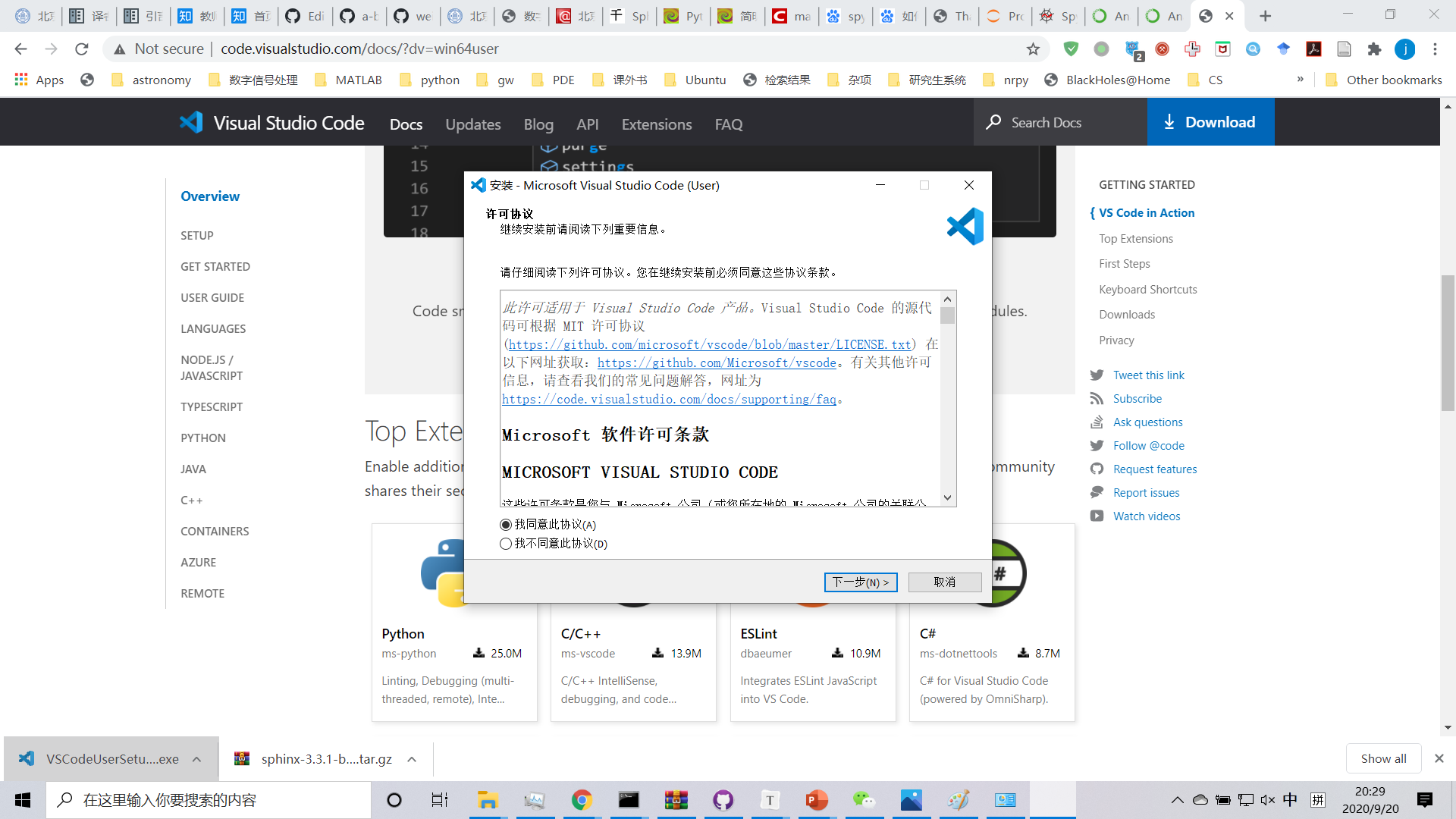
Task: Open download options for sphinx tar.gz
Action: (x=412, y=759)
